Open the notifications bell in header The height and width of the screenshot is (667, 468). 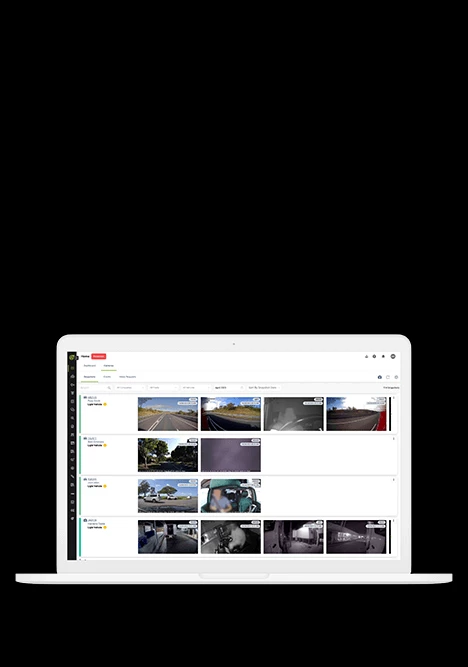tap(383, 356)
